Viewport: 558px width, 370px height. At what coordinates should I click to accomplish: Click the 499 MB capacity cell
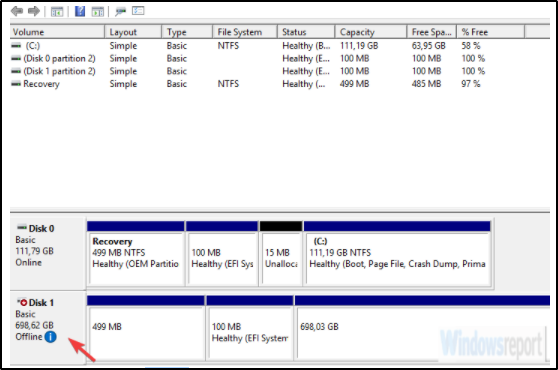(x=354, y=84)
